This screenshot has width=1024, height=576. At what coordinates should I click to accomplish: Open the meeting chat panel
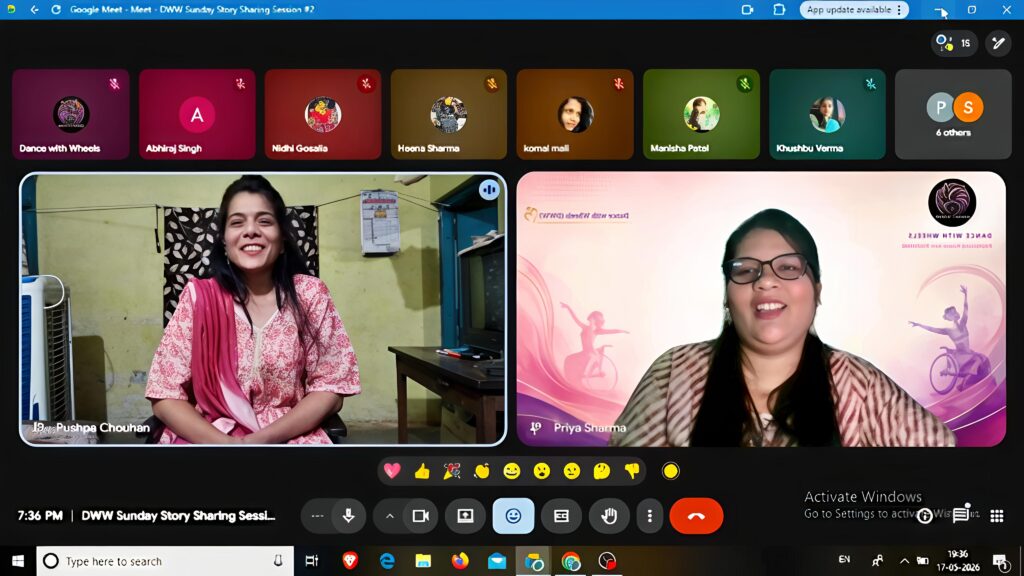click(x=961, y=515)
